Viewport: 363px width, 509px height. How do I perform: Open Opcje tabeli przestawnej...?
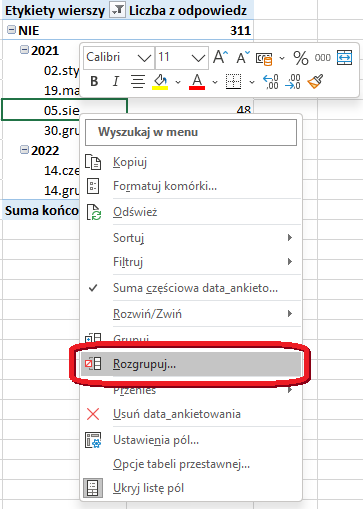point(191,464)
